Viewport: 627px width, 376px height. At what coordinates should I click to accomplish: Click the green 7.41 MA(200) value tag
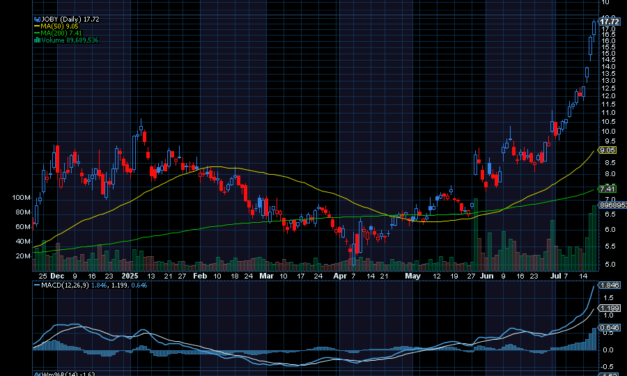tap(607, 189)
